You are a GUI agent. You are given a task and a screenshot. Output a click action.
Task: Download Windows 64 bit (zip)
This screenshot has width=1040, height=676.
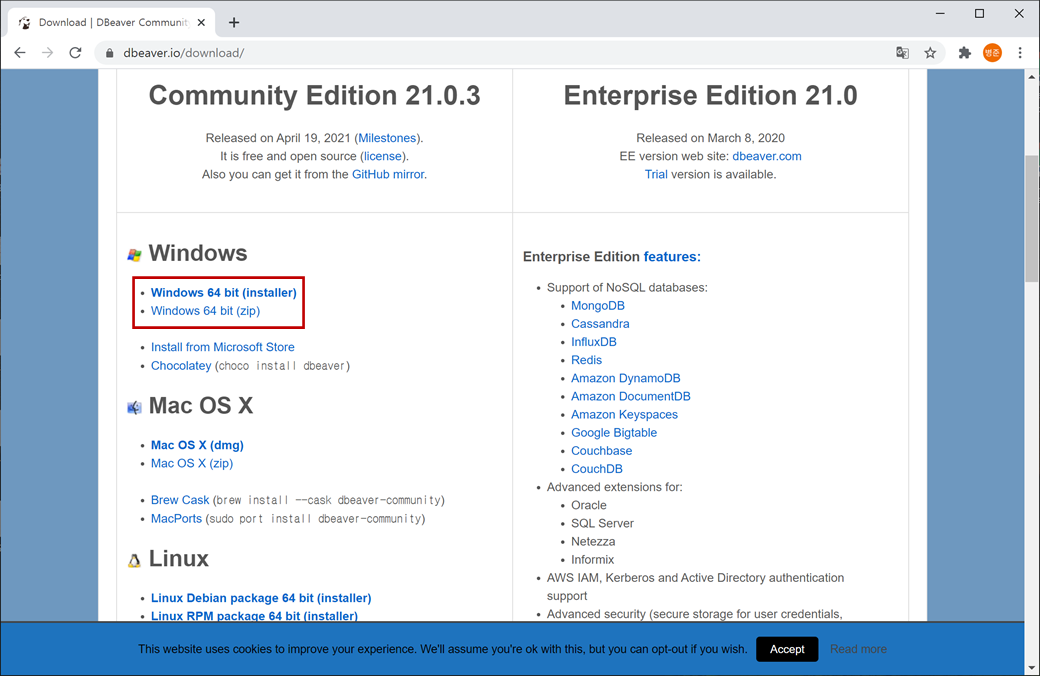[x=205, y=310]
